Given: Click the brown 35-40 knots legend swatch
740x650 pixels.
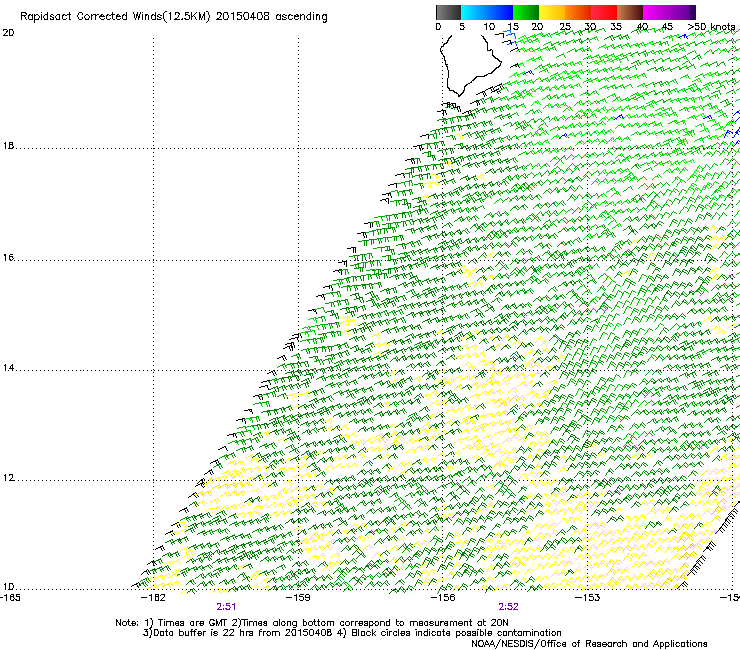Looking at the screenshot, I should click(x=630, y=12).
